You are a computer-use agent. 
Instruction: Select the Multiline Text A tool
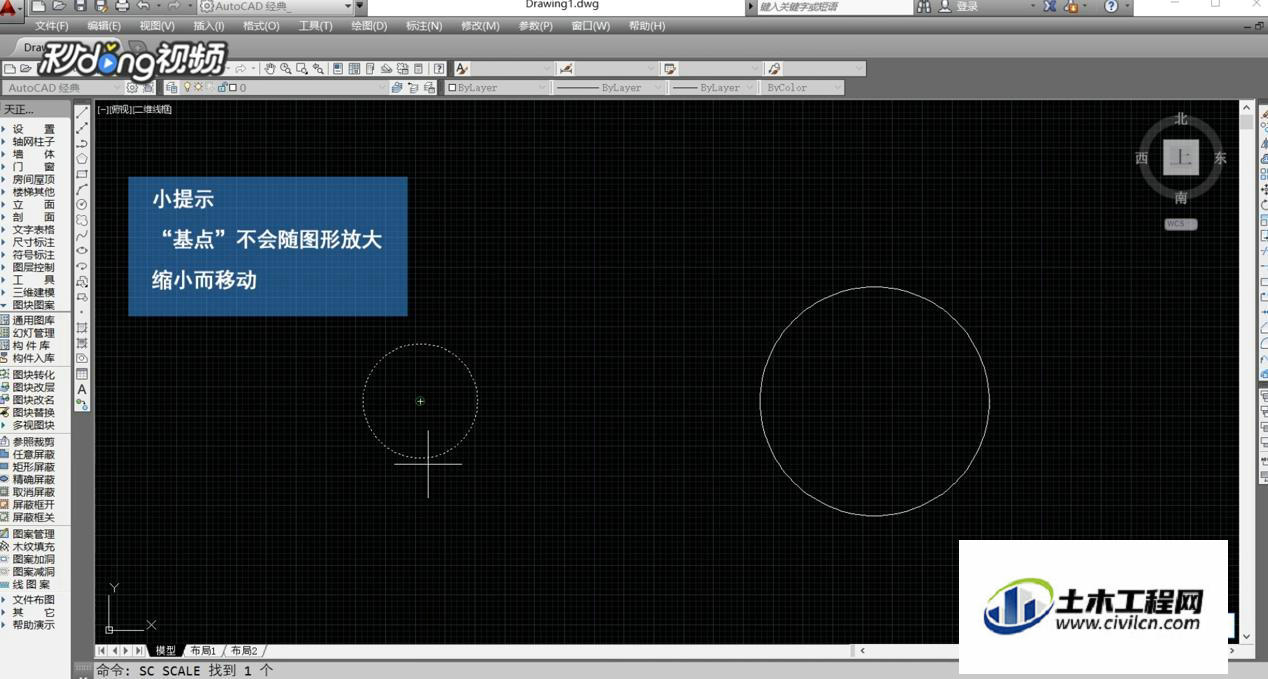coord(82,388)
